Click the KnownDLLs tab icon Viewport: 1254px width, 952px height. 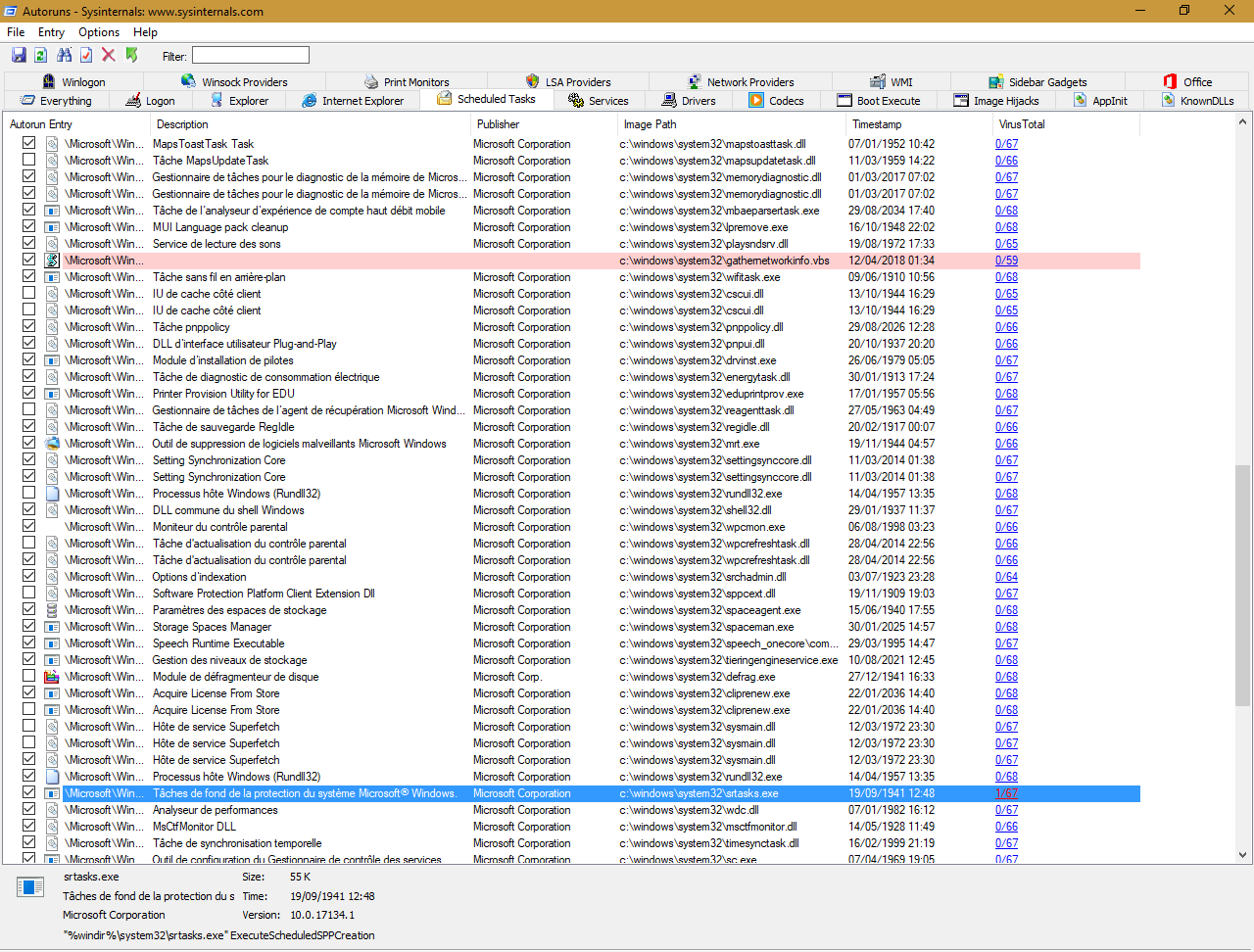1169,100
